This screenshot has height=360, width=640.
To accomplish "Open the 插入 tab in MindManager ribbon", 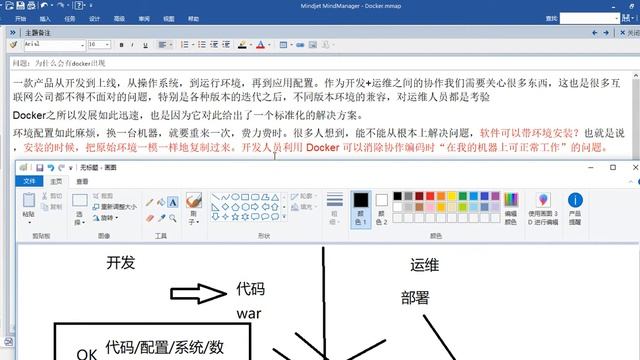I will (45, 19).
